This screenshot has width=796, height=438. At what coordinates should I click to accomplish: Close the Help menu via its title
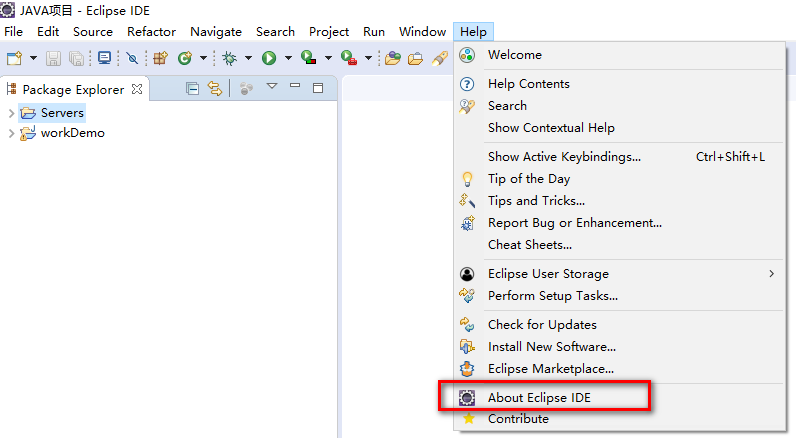click(x=473, y=31)
